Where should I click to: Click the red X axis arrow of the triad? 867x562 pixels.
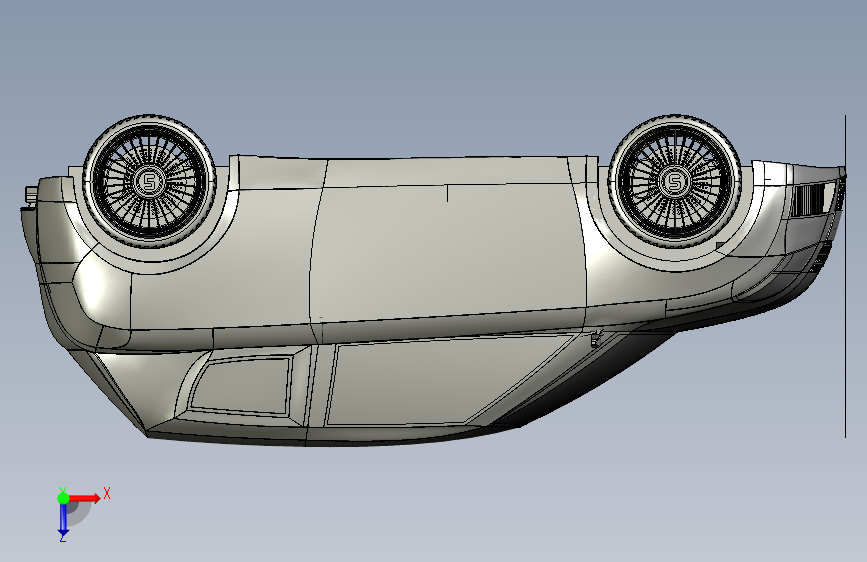coord(85,498)
